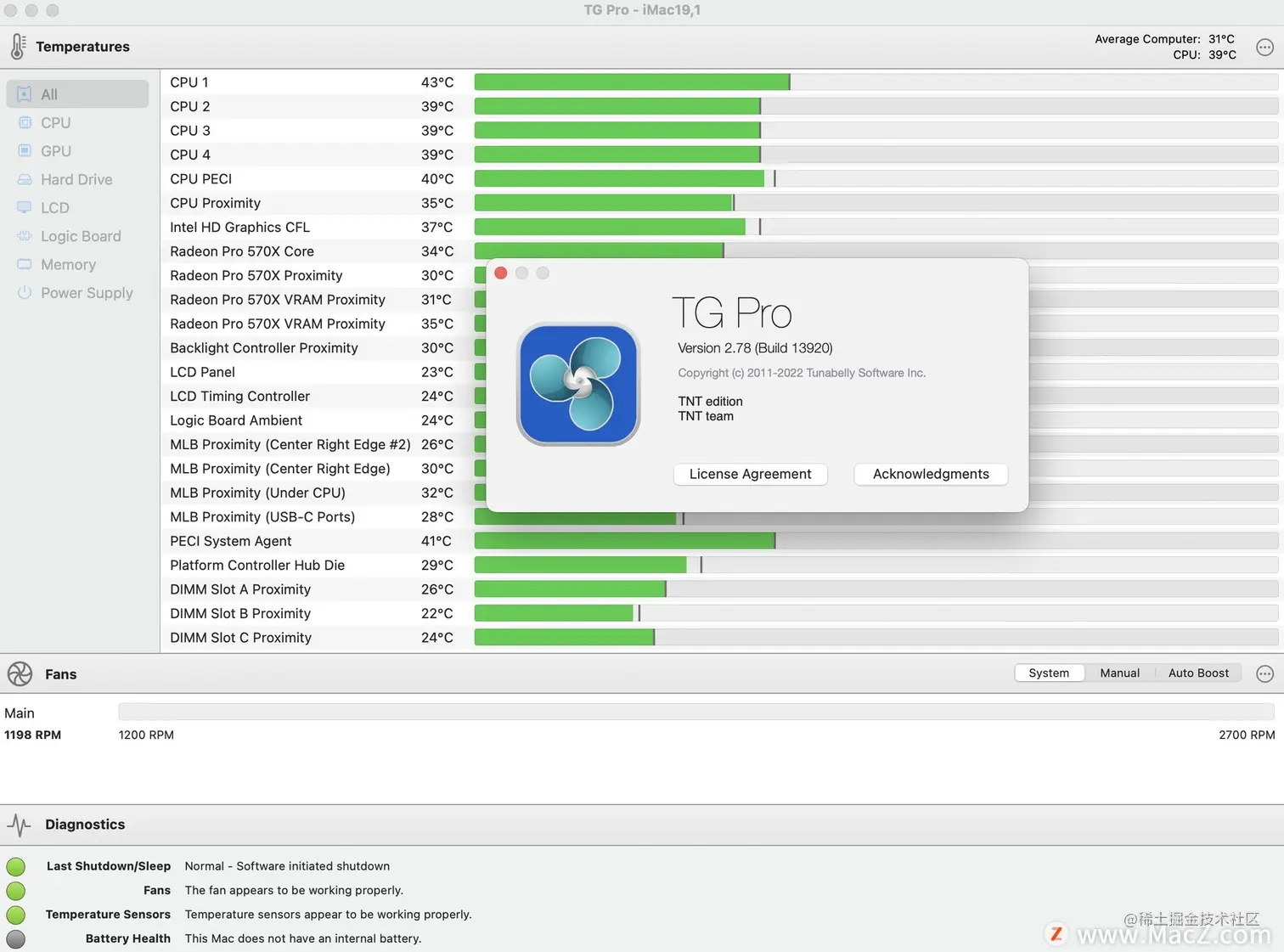Filter sensors by LCD

pos(77,207)
